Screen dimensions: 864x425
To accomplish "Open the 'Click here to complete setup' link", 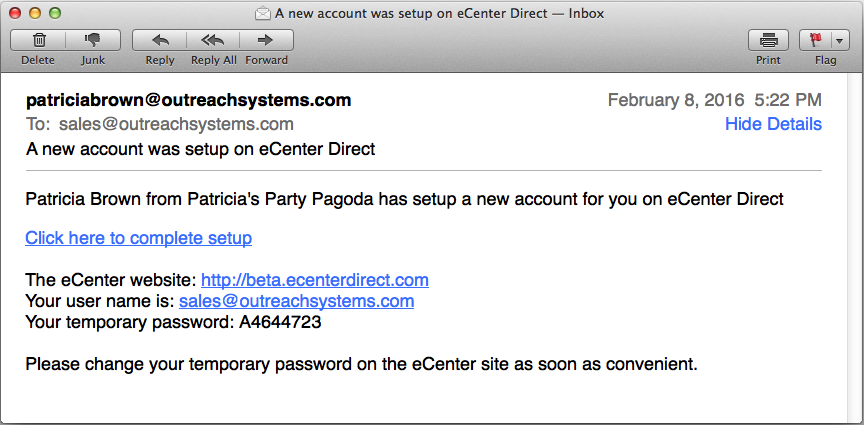I will [139, 238].
